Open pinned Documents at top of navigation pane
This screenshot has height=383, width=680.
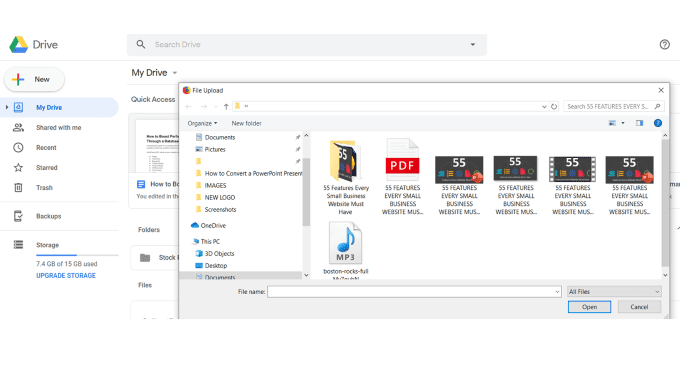(x=219, y=137)
